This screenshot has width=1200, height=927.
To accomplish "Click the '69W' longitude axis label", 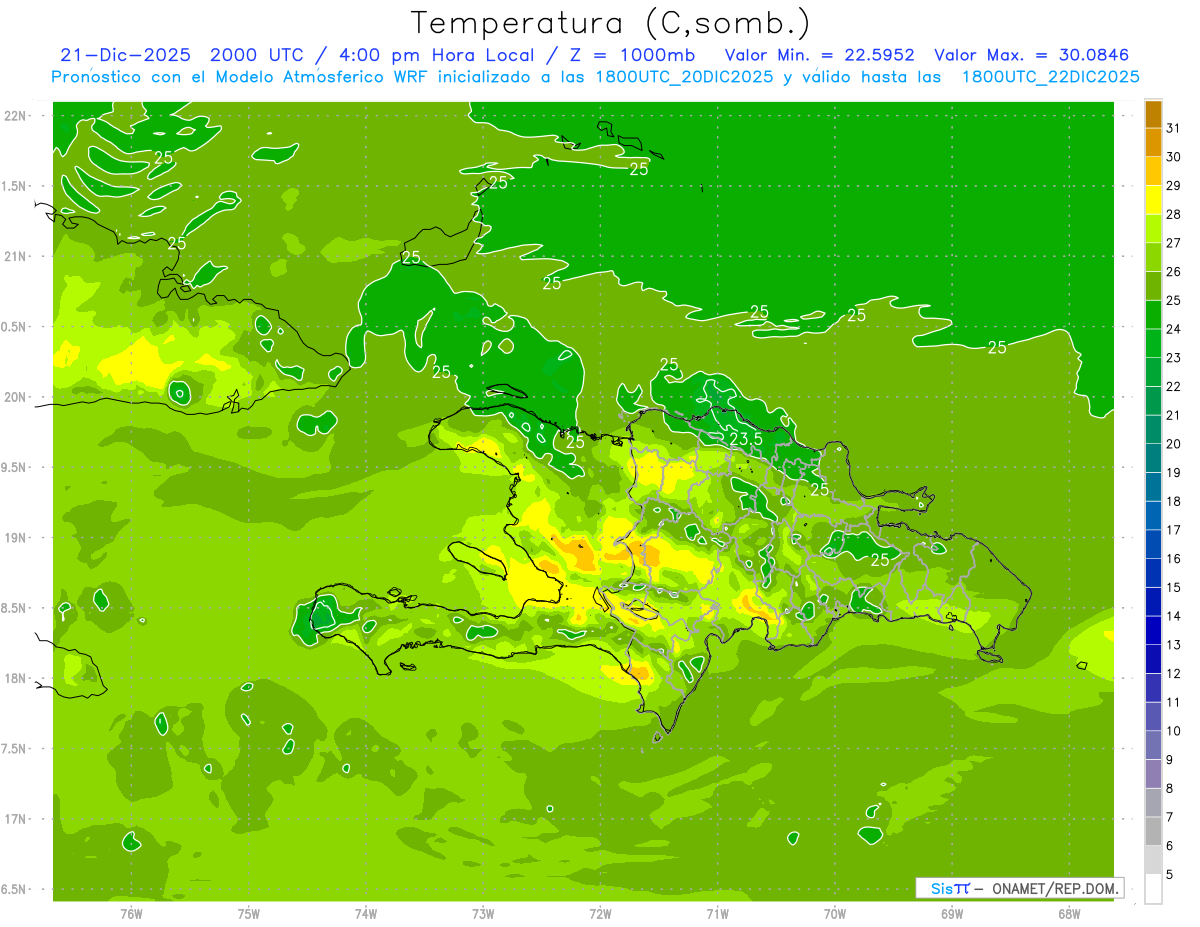I will [x=952, y=913].
